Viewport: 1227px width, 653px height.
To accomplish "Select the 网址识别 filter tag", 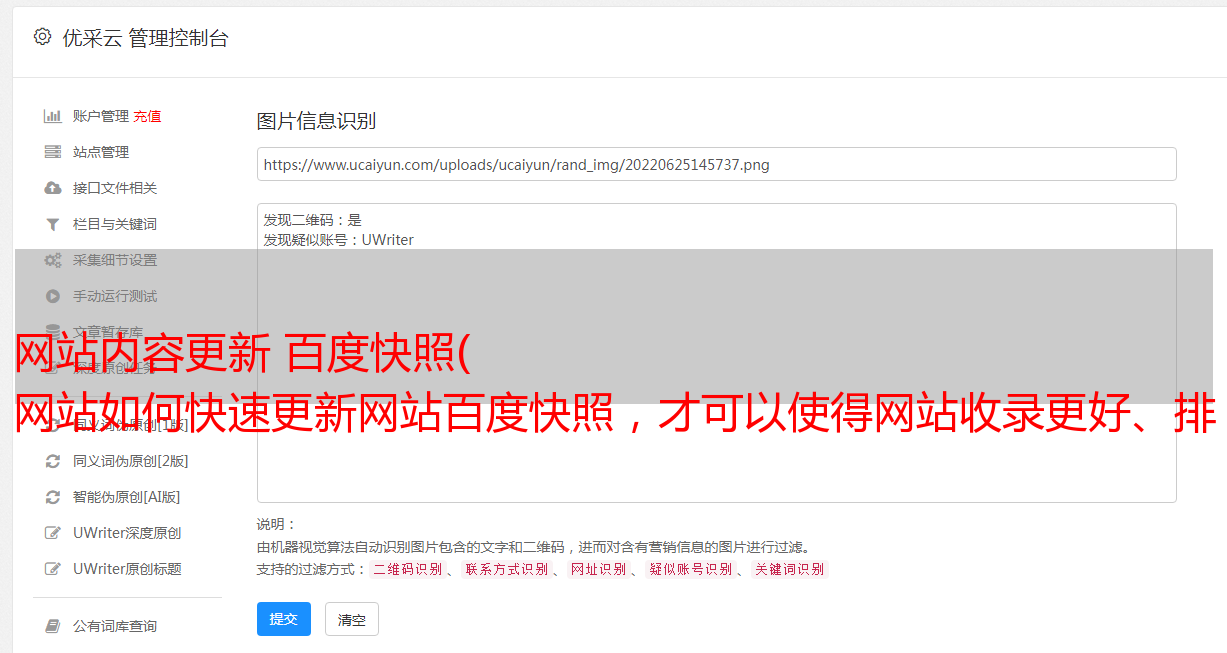I will (598, 569).
